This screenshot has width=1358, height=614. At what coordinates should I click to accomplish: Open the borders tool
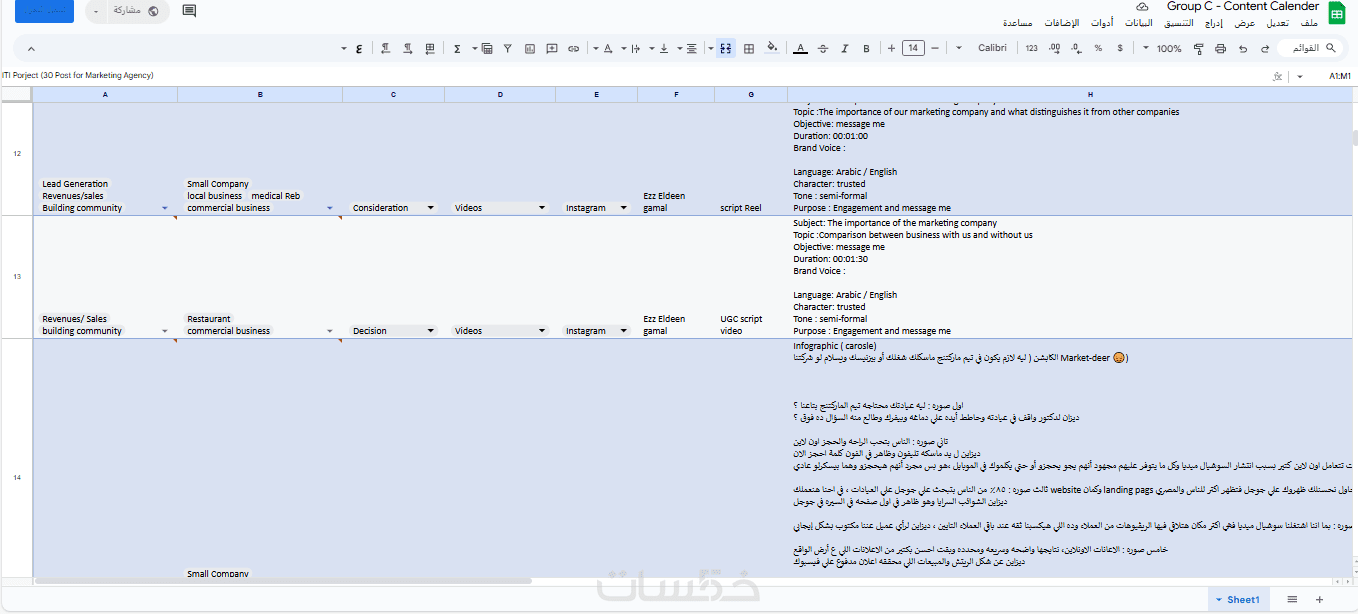(x=748, y=48)
